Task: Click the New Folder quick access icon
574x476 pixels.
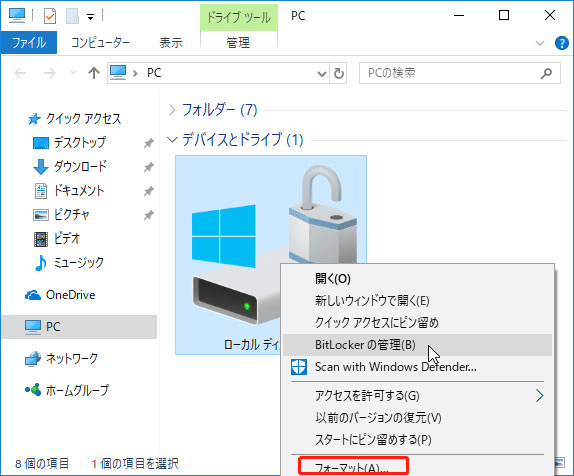Action: pos(72,16)
